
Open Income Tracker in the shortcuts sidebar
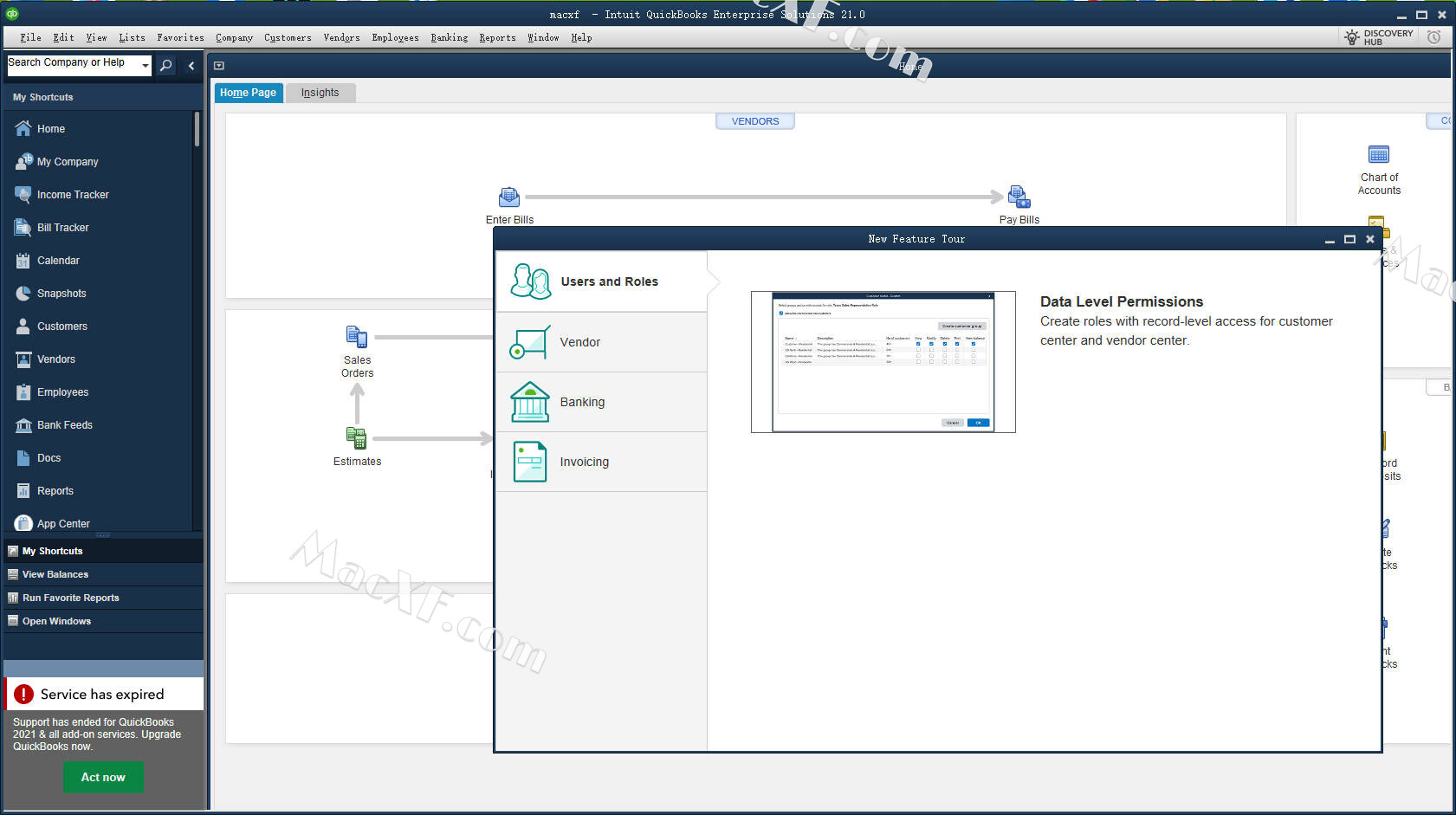point(73,195)
